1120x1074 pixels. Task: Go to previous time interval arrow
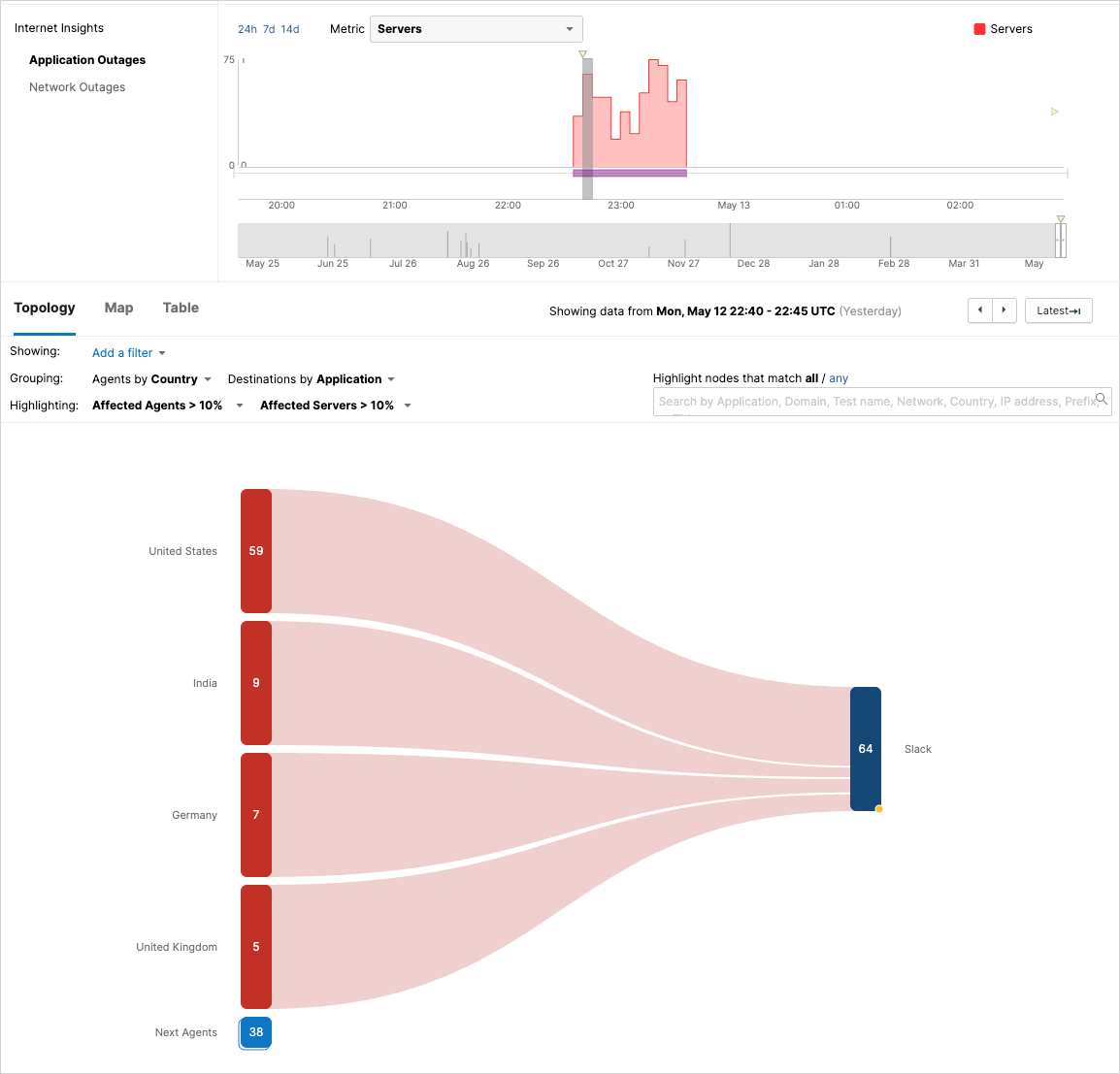pyautogui.click(x=980, y=310)
